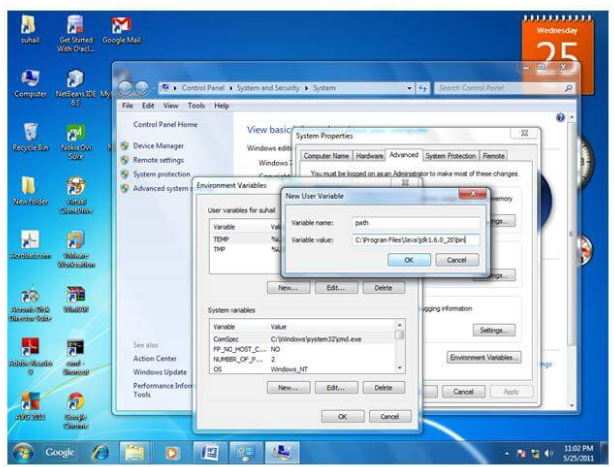Click the Control Panel back arrow
The image size is (614, 467).
coord(125,88)
